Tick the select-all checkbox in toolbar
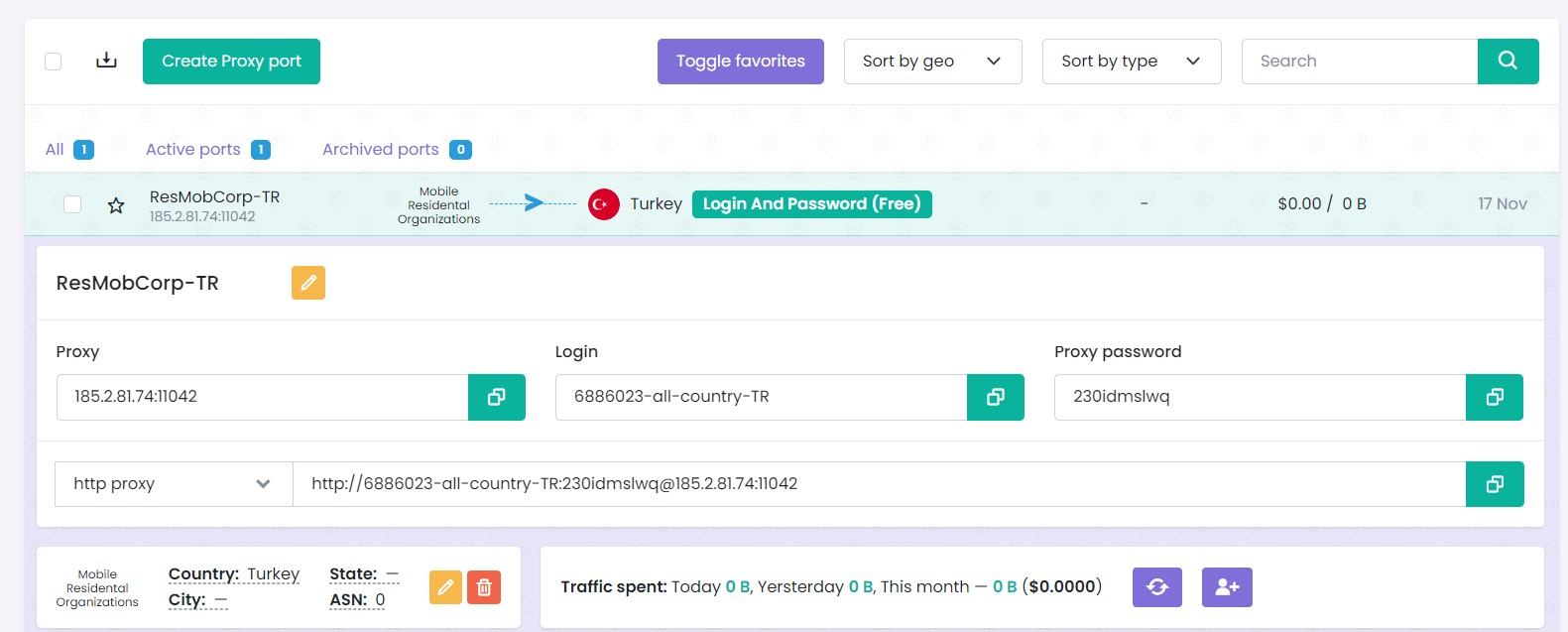Viewport: 1568px width, 632px height. pos(54,62)
